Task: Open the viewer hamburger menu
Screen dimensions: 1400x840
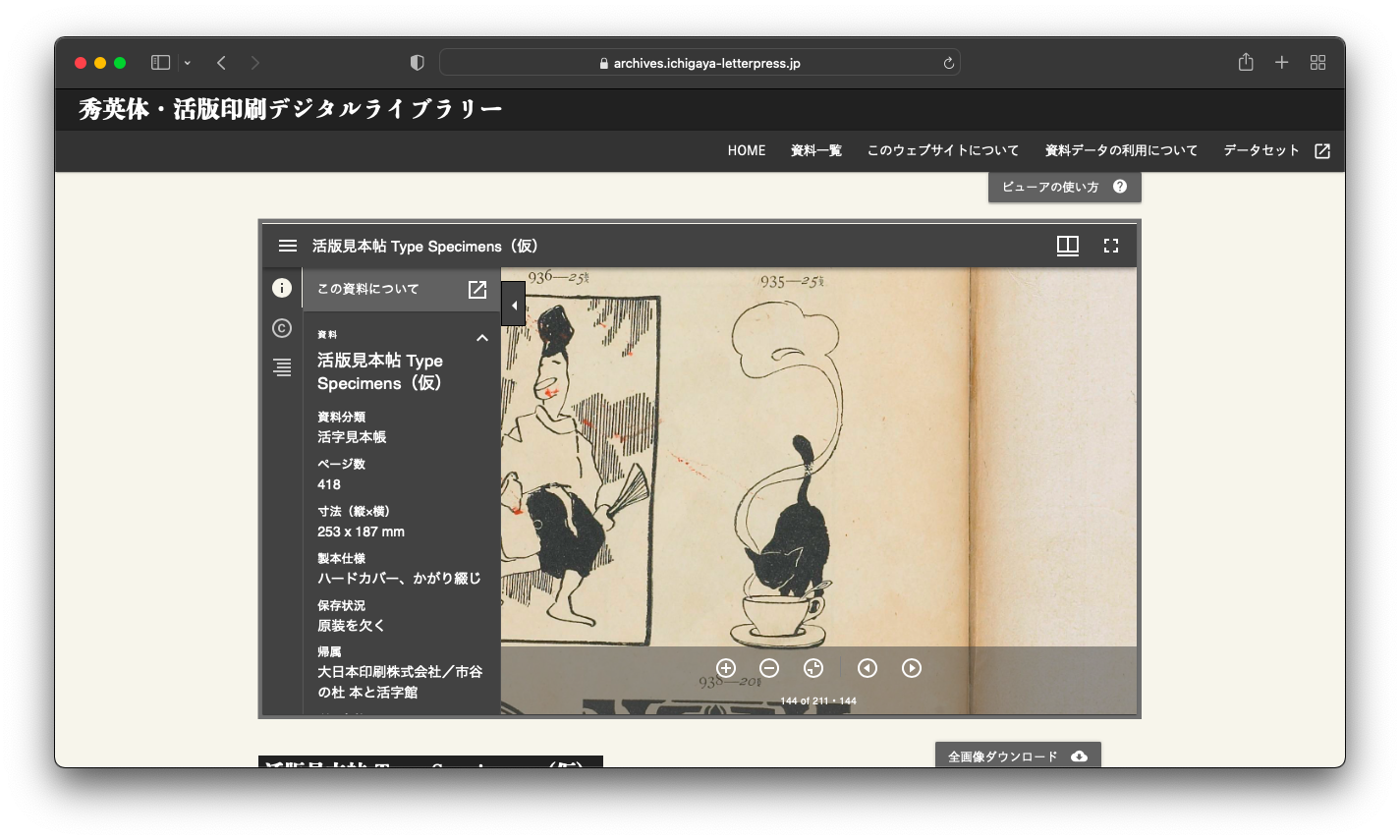Action: click(x=288, y=246)
